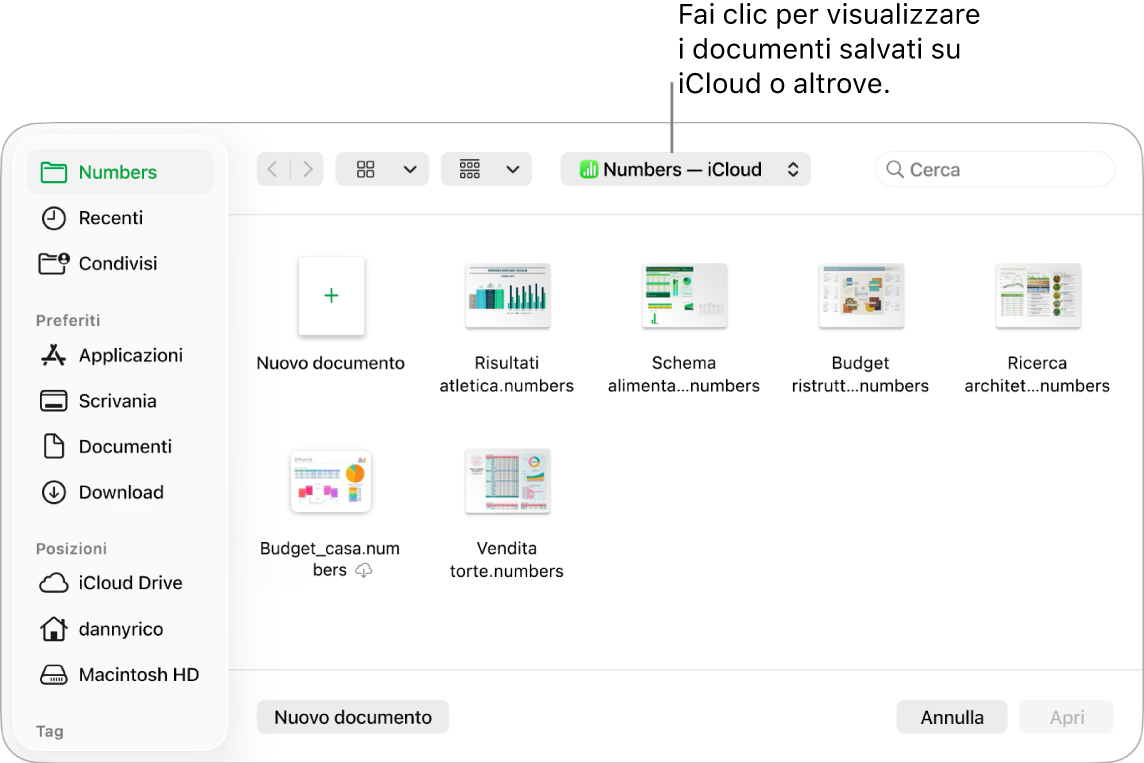Focus the Cerca search field

coord(994,169)
